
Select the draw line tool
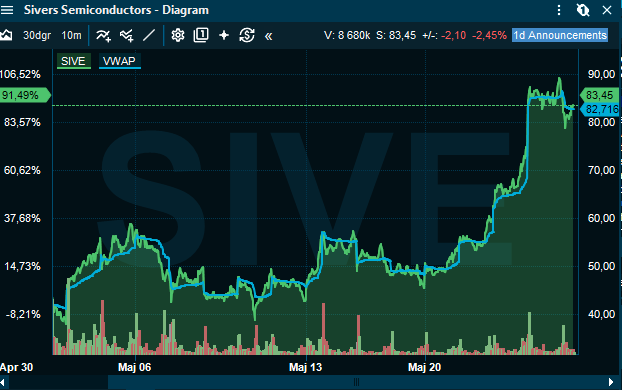pos(149,35)
